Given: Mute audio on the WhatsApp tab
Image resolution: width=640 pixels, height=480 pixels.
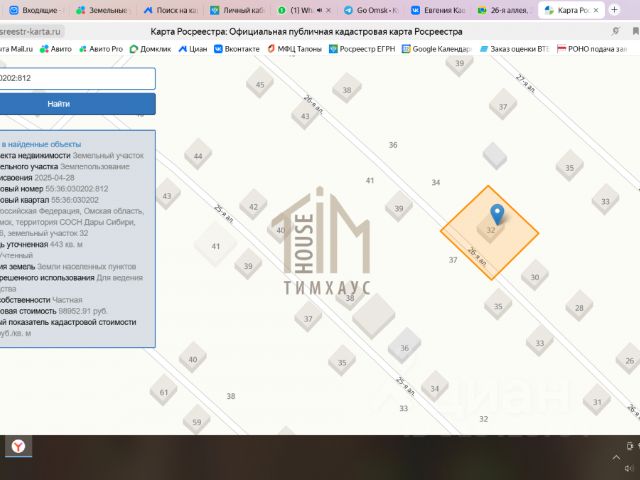Looking at the screenshot, I should pos(320,10).
